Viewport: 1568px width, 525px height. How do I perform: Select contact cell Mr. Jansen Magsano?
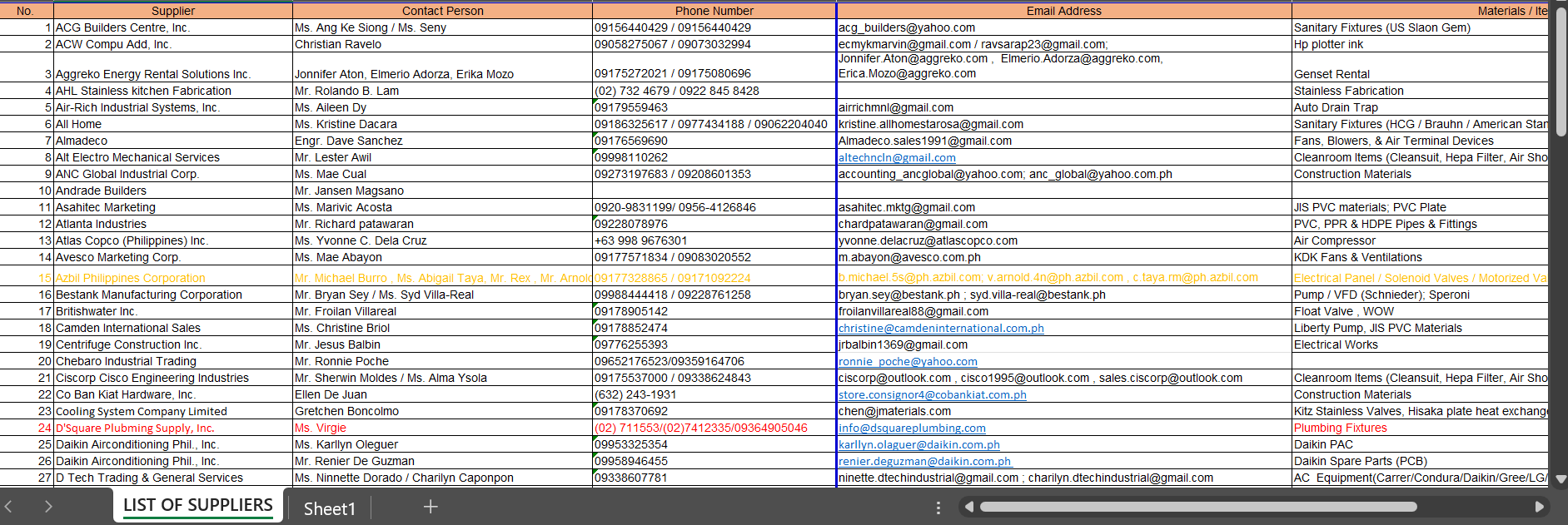click(x=442, y=191)
